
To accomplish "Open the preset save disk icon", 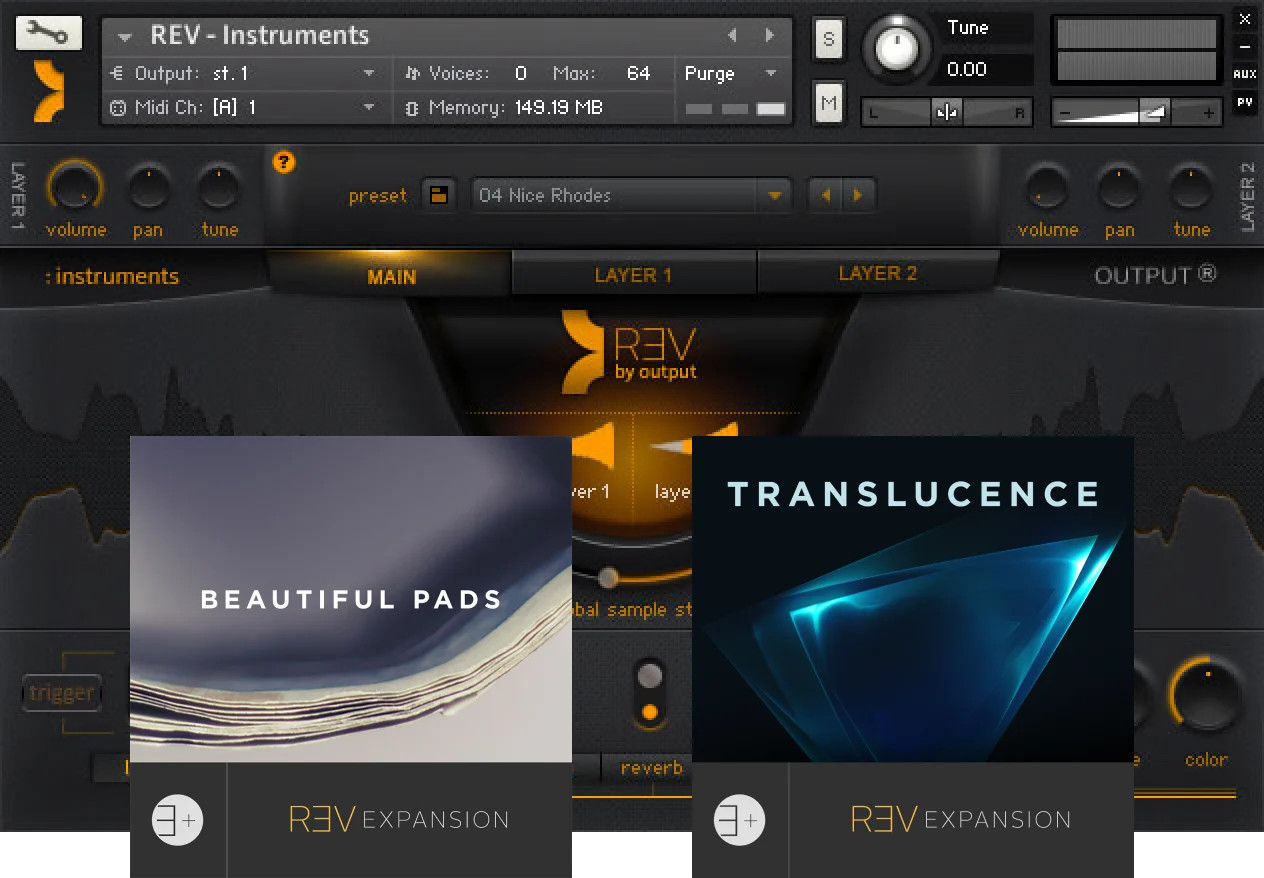I will (x=438, y=195).
